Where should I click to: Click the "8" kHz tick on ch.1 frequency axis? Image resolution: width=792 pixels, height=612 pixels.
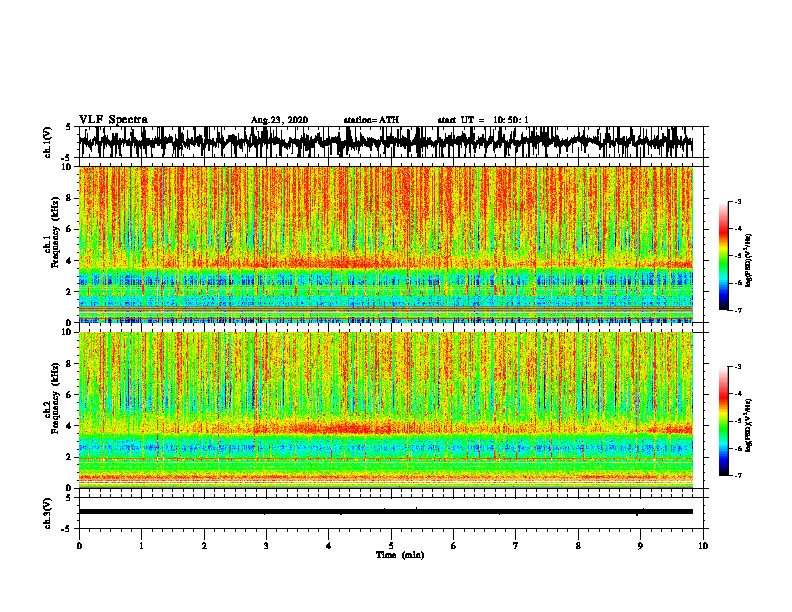tap(71, 198)
